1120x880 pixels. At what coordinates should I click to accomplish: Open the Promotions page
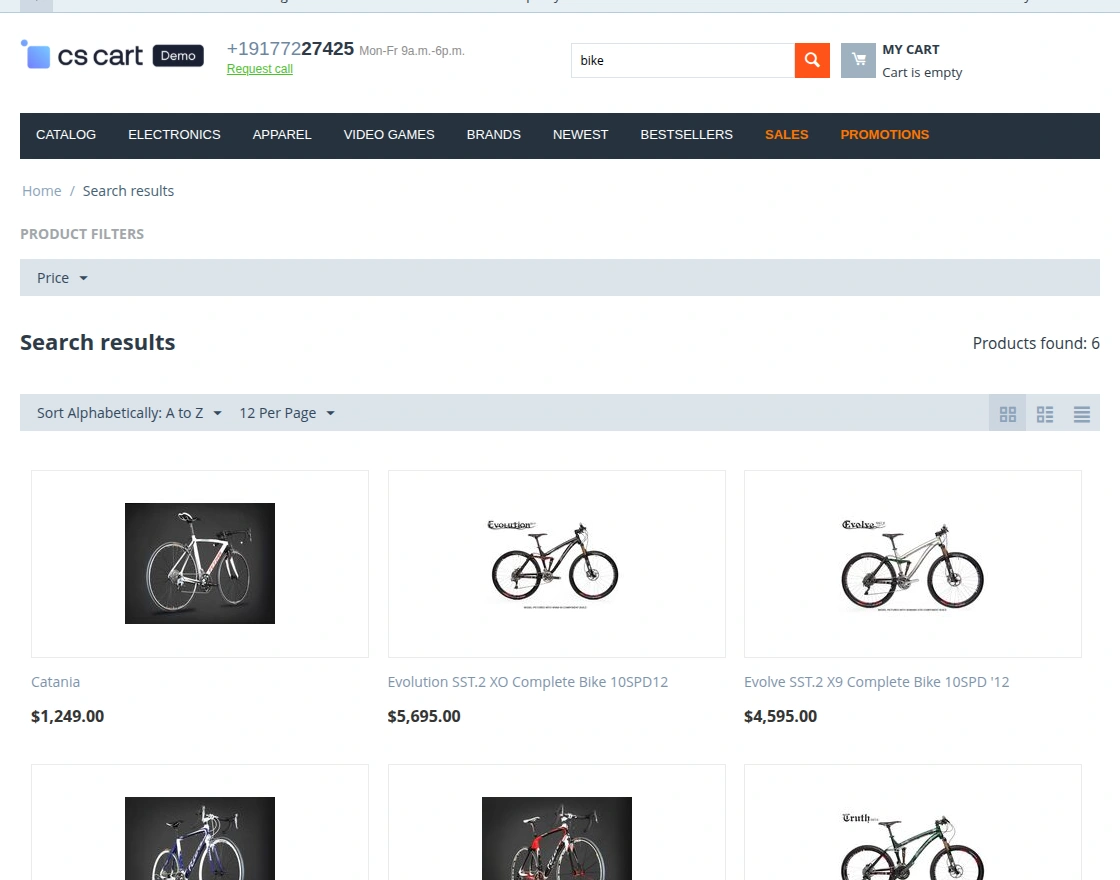pyautogui.click(x=884, y=135)
